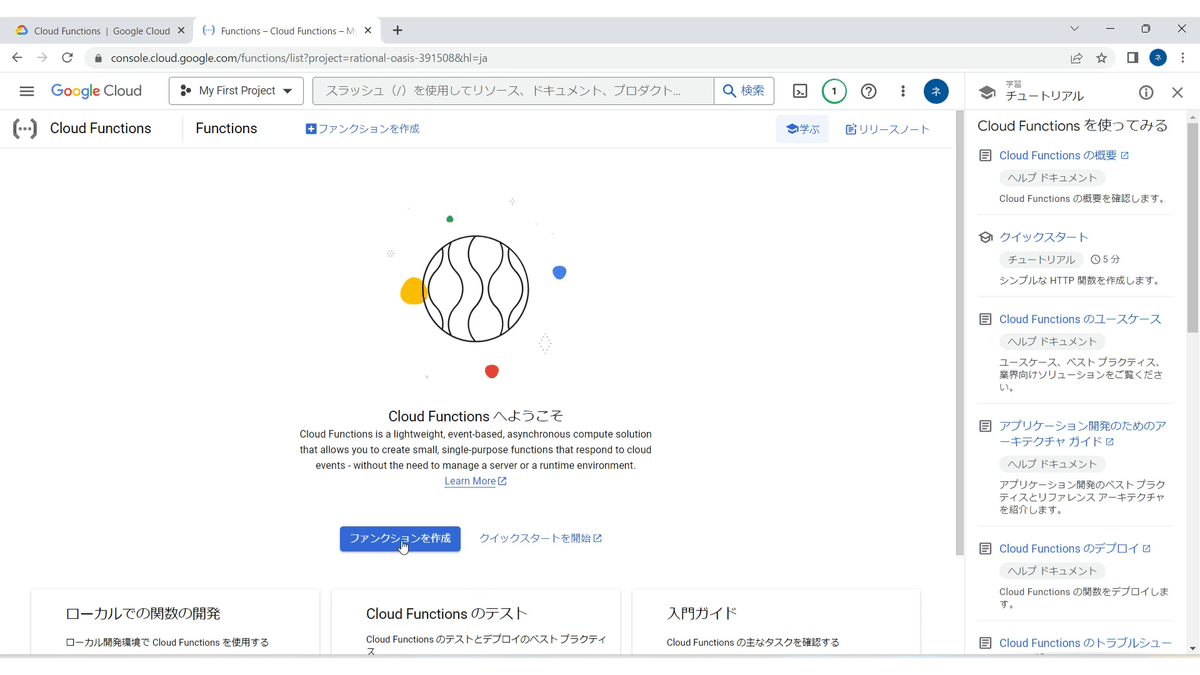Image resolution: width=1200 pixels, height=675 pixels.
Task: Click the Google Cloud logo
Action: coord(97,91)
